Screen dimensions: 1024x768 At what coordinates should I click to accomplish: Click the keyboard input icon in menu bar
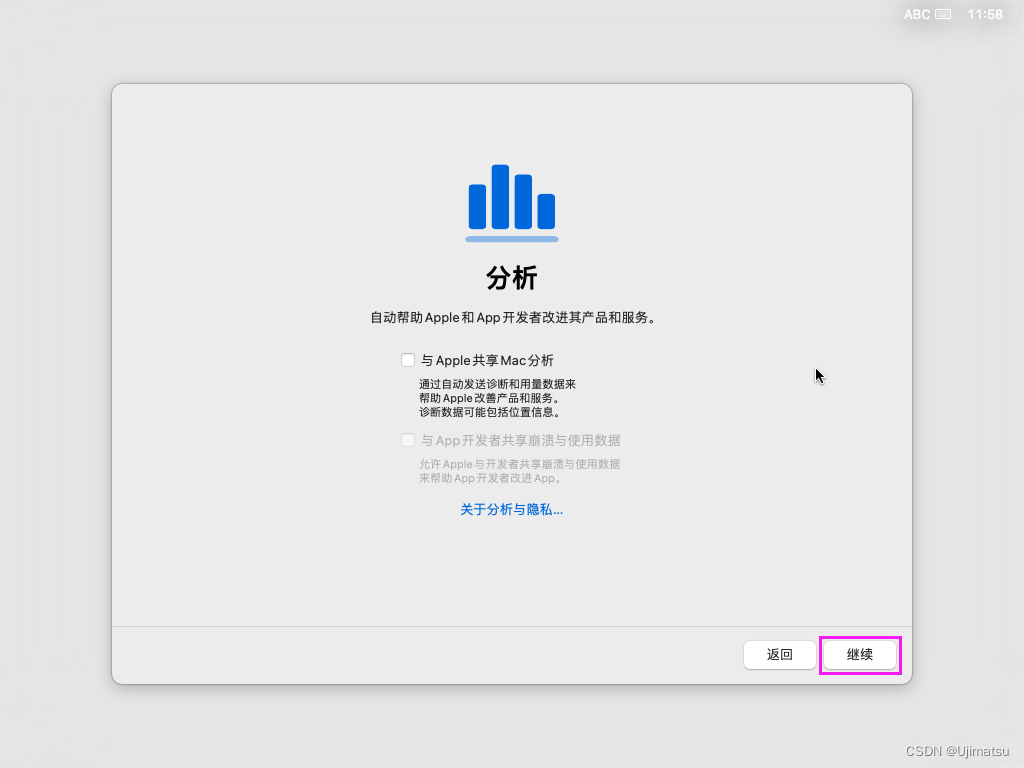[x=943, y=14]
